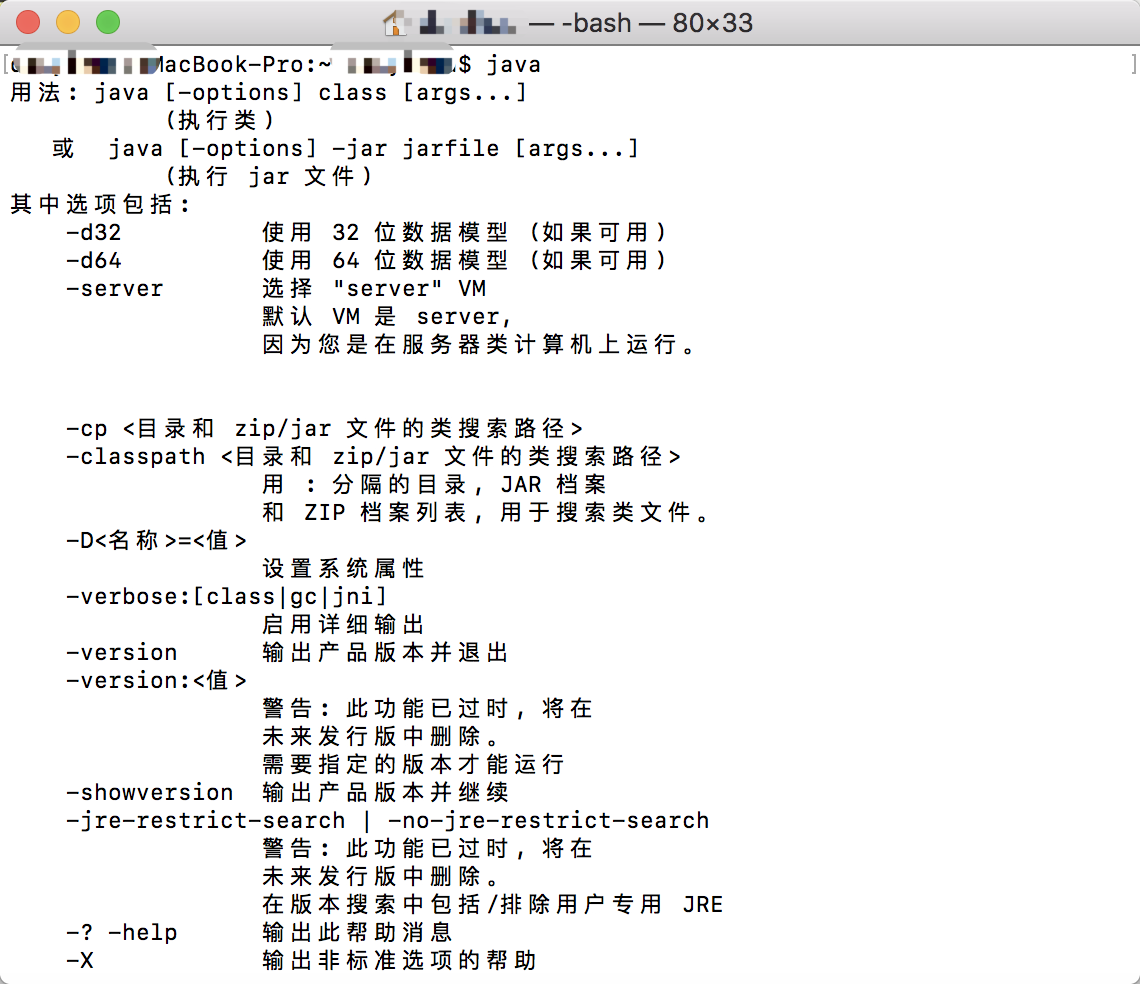Click the "-? -help" option text

click(121, 932)
